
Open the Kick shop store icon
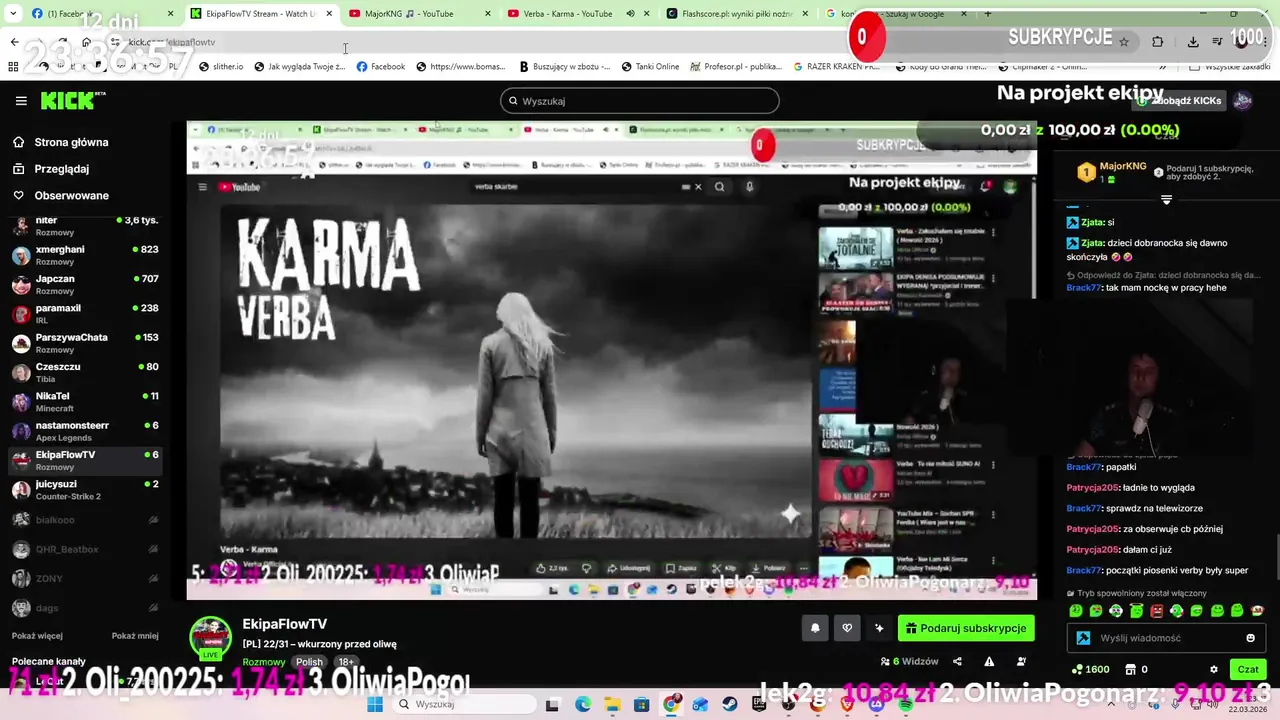(x=1131, y=669)
